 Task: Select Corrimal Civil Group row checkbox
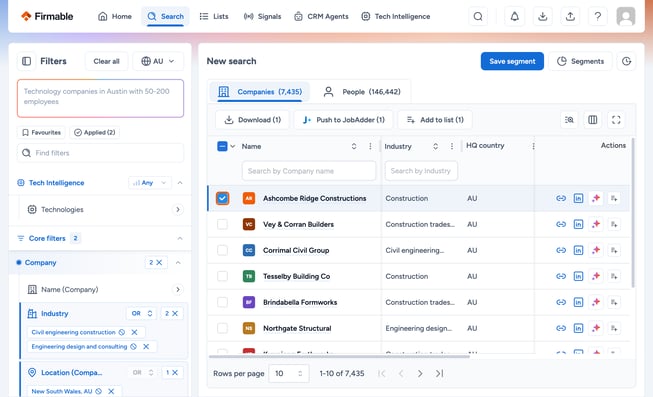click(x=222, y=250)
